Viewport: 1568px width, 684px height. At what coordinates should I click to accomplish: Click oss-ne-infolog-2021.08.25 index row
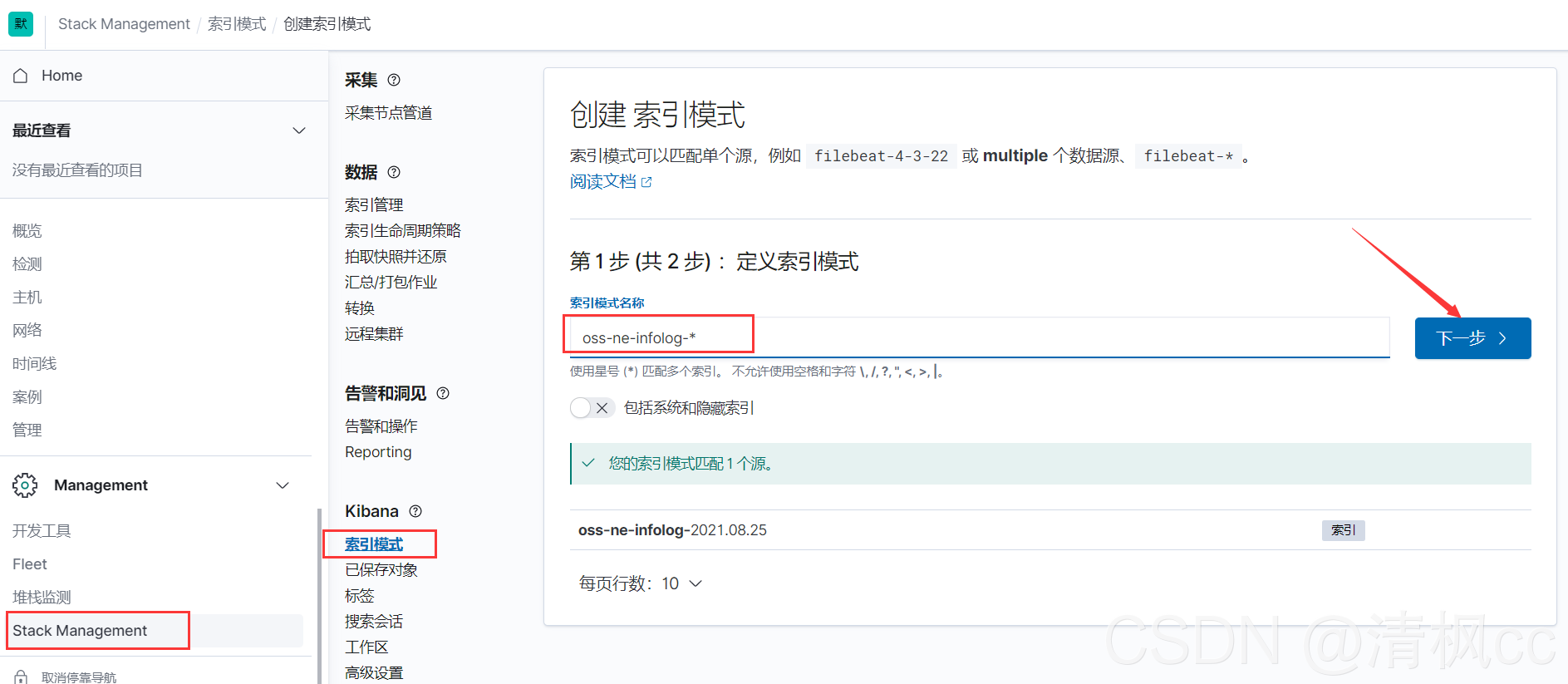[1050, 530]
